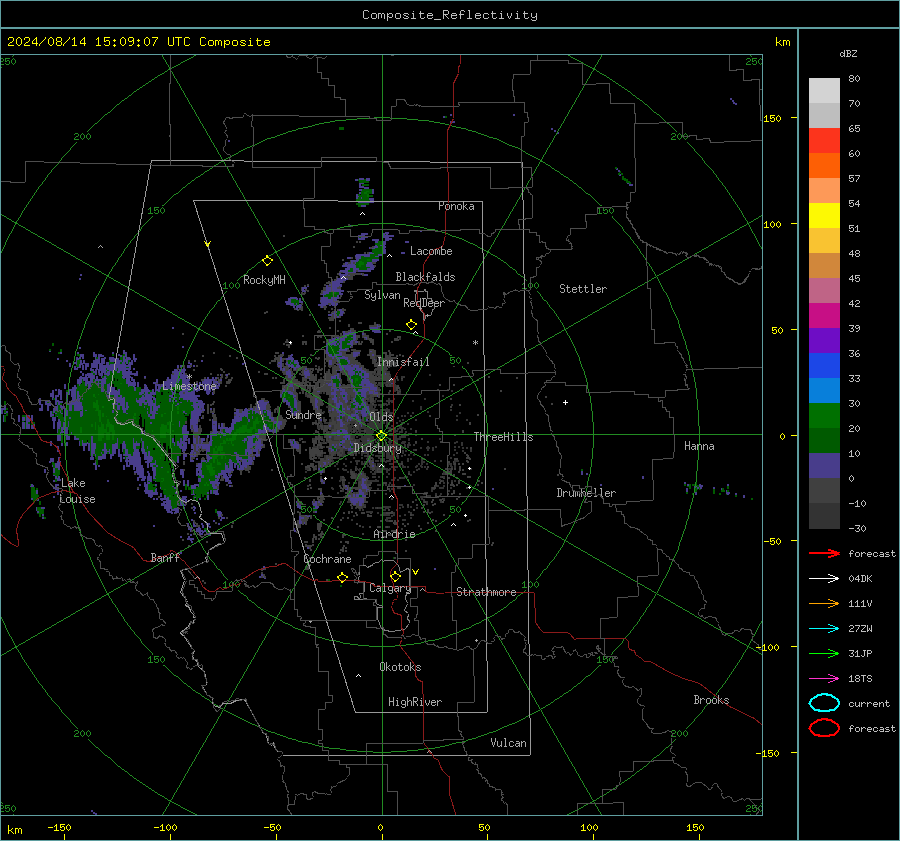Select the white 04DK arrow legend entry

point(824,578)
